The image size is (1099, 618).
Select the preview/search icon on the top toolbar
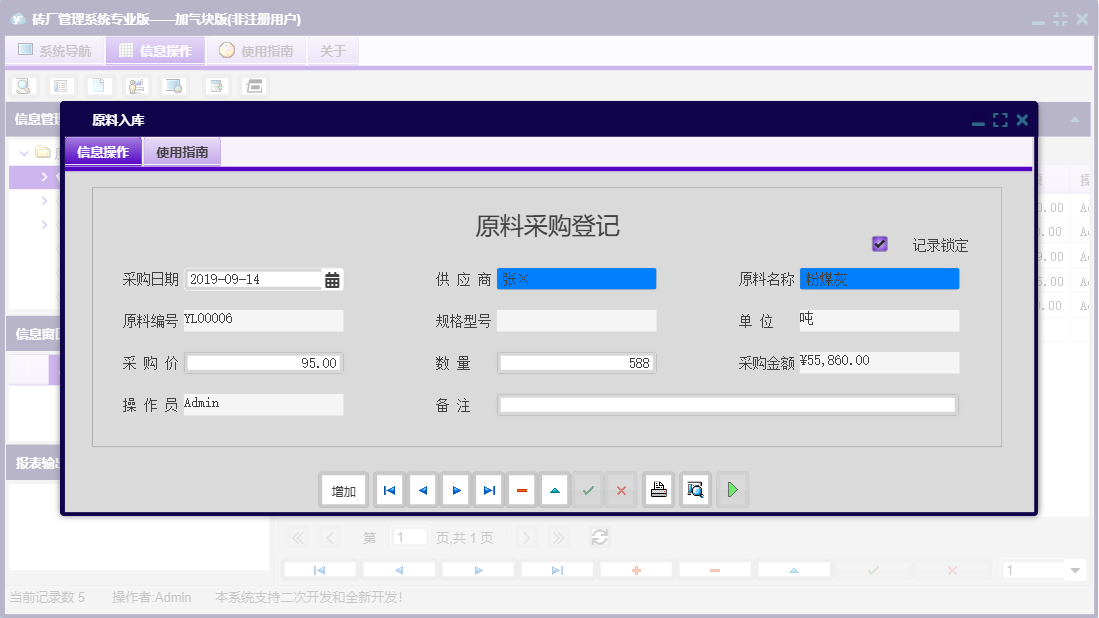click(22, 85)
